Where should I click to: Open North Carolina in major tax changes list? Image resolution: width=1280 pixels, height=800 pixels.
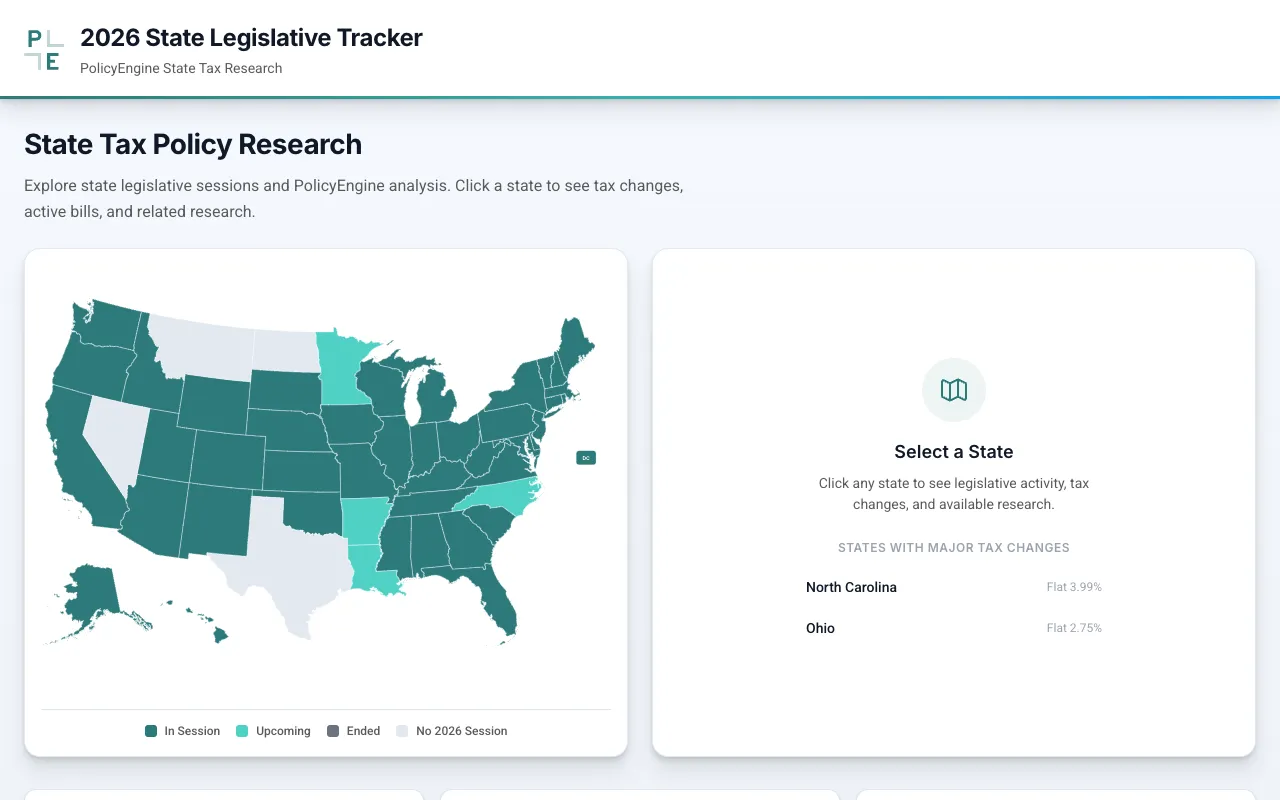[851, 587]
